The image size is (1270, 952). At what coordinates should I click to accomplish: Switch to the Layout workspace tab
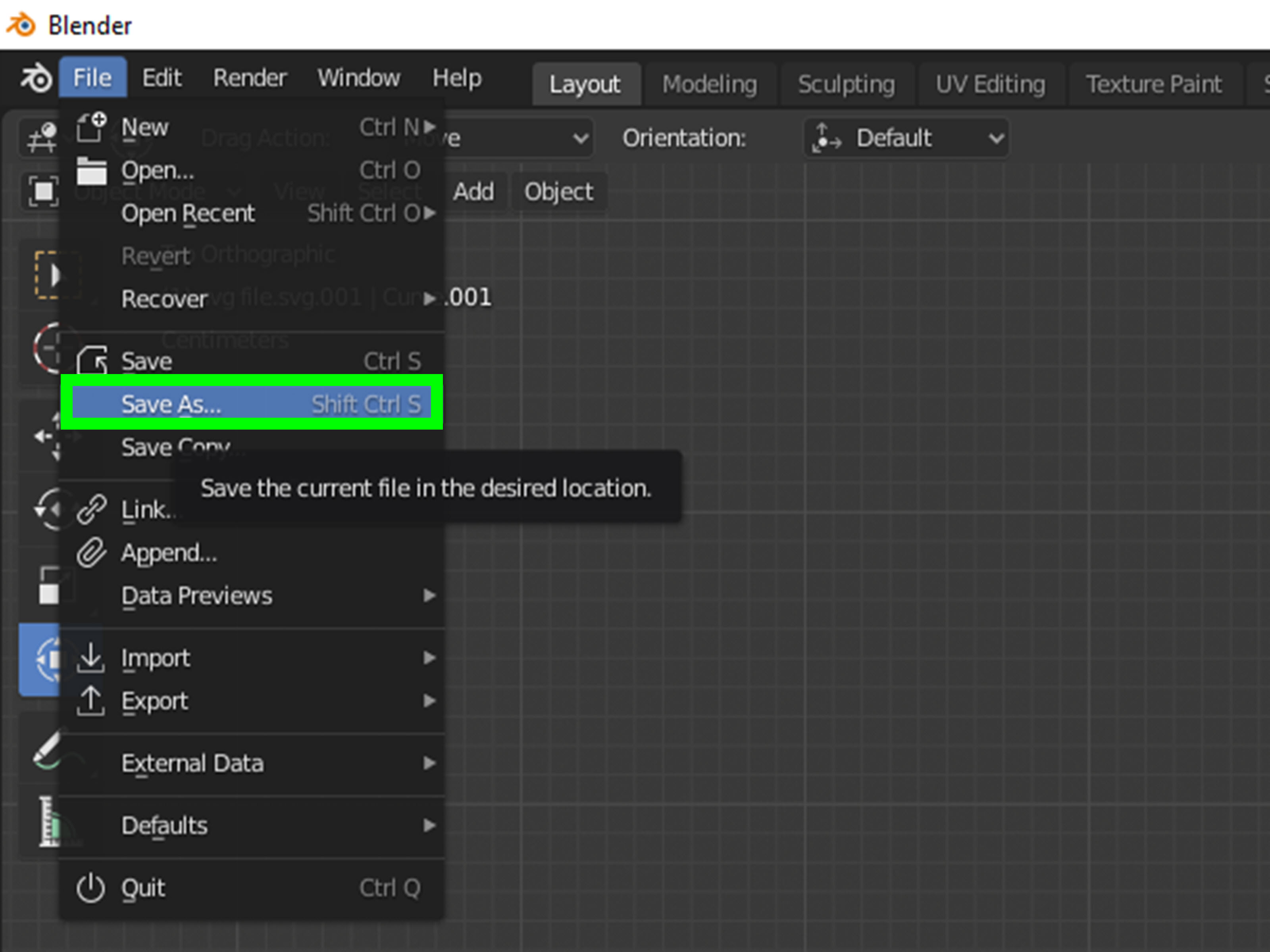[586, 84]
